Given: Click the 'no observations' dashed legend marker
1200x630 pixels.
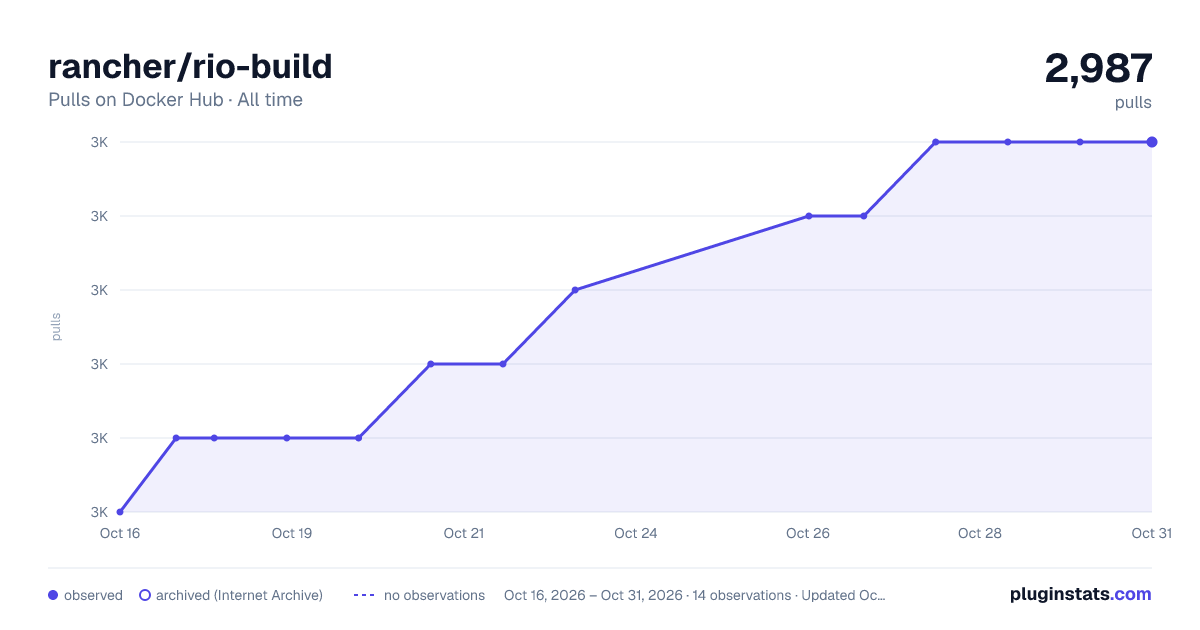Looking at the screenshot, I should tap(364, 595).
